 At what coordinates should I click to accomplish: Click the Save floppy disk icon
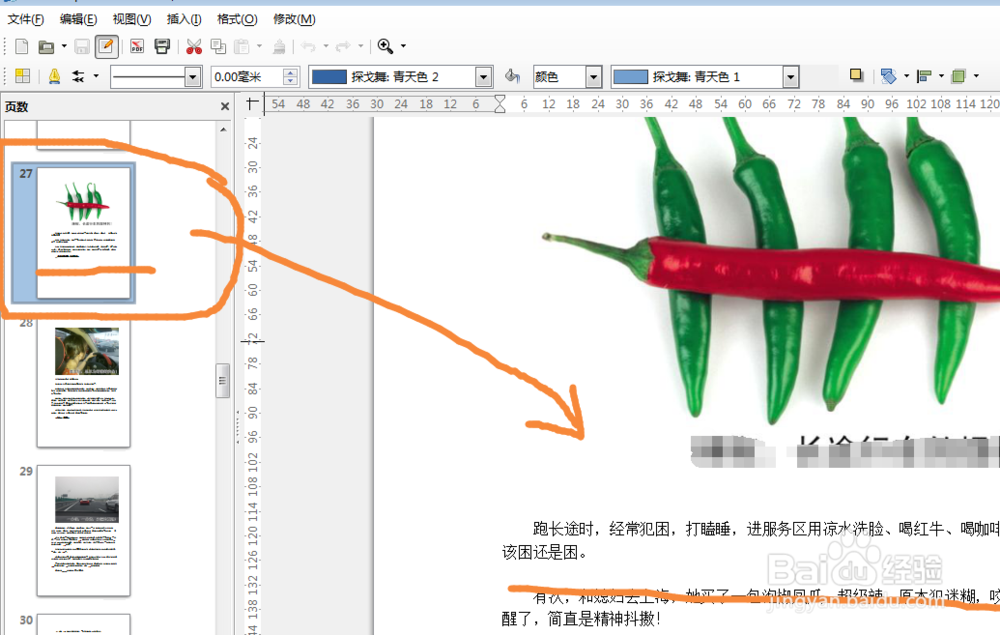82,47
